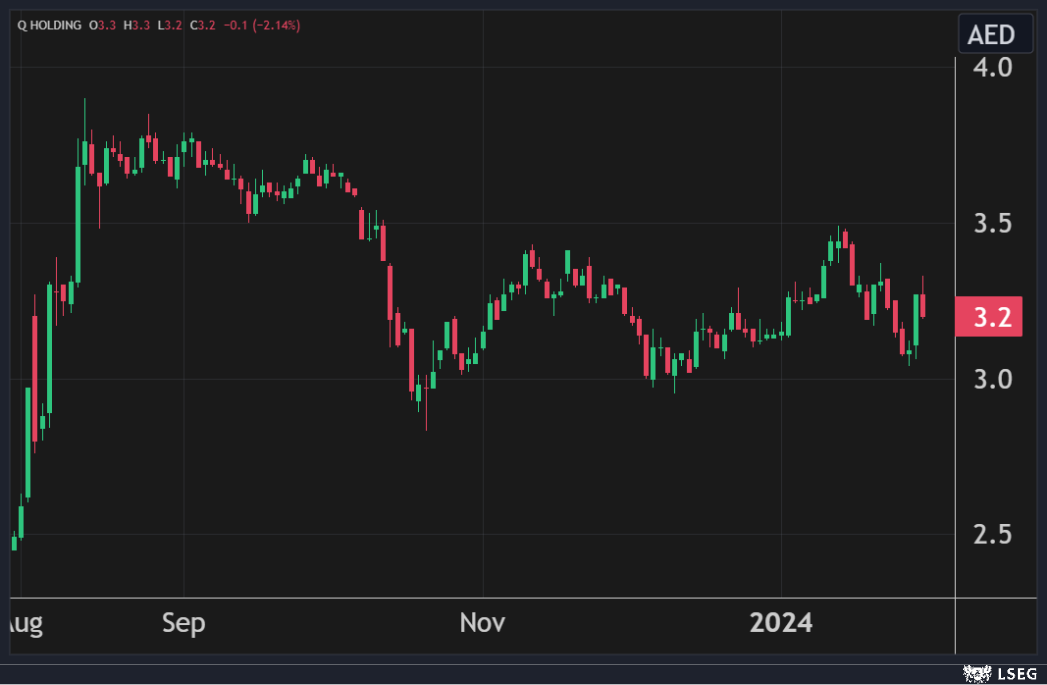The width and height of the screenshot is (1047, 685).
Task: Click the open price value O3.3
Action: point(104,25)
